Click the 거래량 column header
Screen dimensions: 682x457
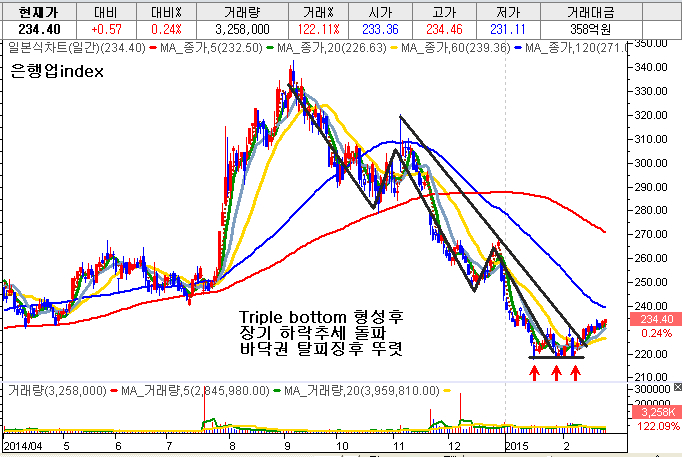coord(238,10)
